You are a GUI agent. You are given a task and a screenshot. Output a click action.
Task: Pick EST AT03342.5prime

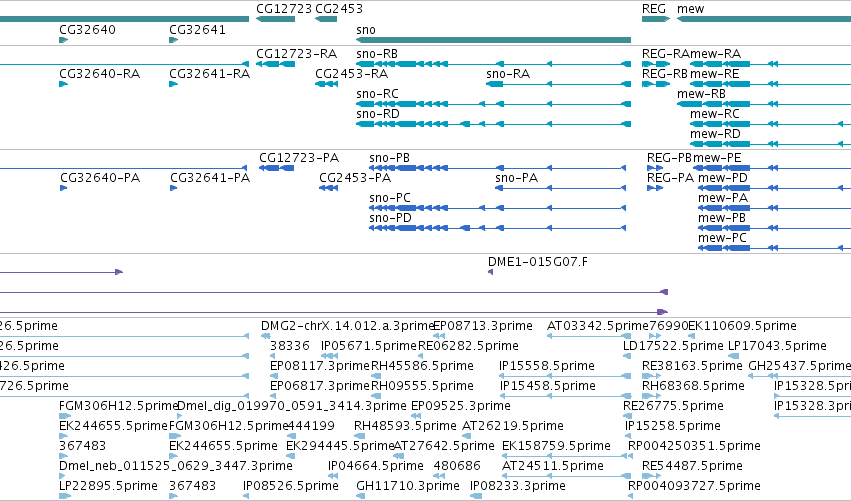click(x=598, y=326)
